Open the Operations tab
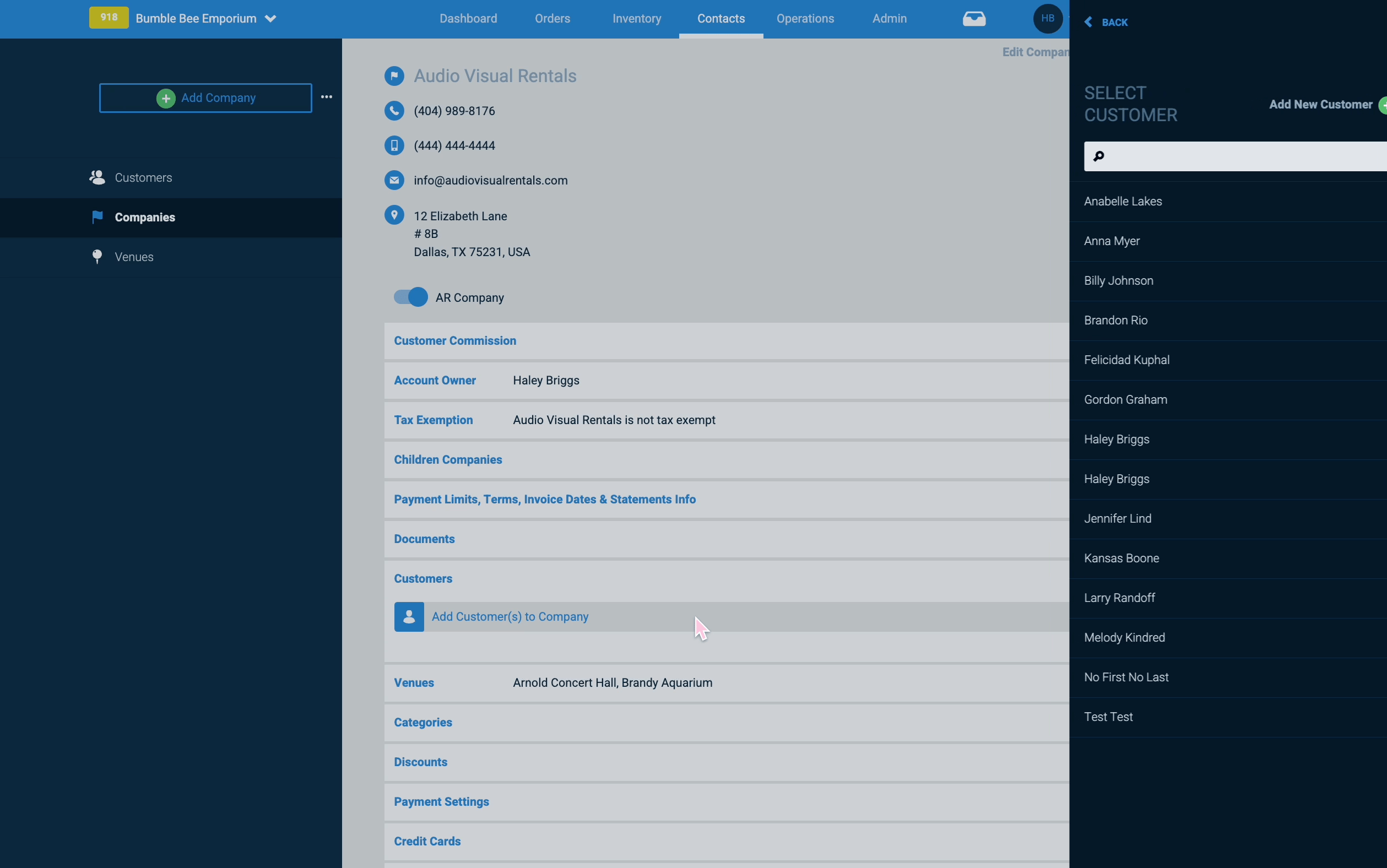The image size is (1387, 868). 805,18
